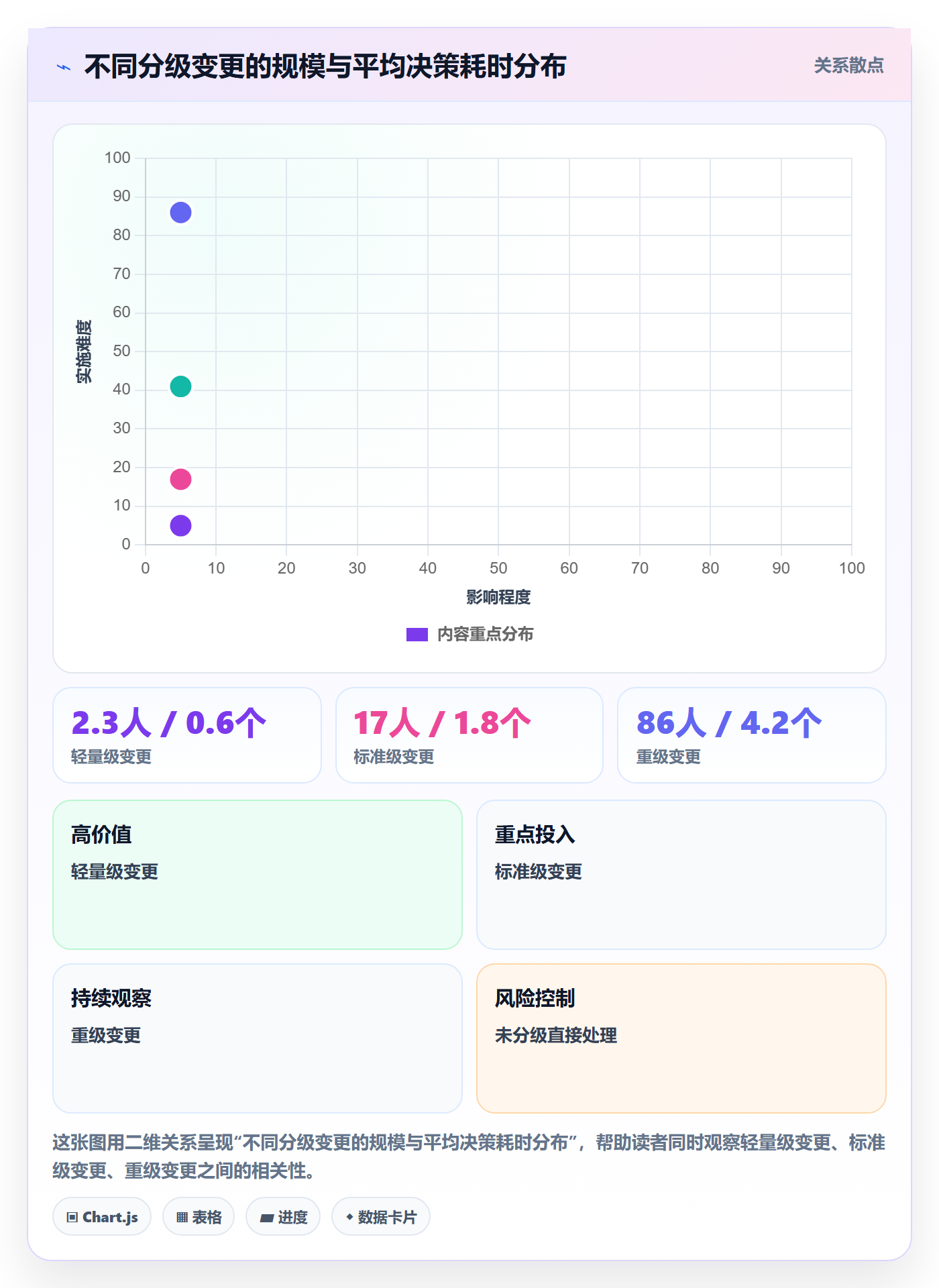Select the blue scatter point near 86
This screenshot has width=939, height=1288.
click(x=180, y=213)
